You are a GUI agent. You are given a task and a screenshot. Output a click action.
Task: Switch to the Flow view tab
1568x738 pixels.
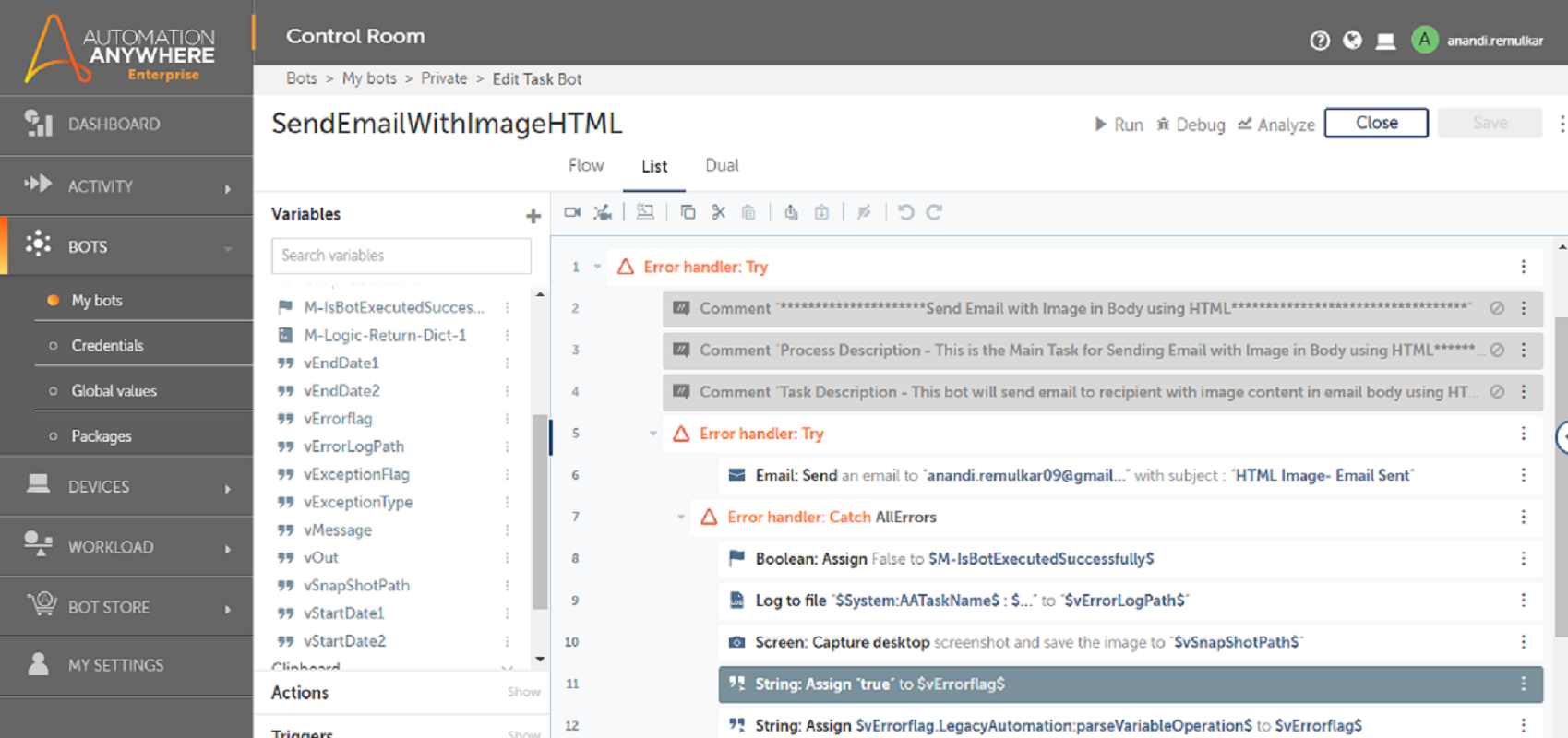pyautogui.click(x=586, y=166)
